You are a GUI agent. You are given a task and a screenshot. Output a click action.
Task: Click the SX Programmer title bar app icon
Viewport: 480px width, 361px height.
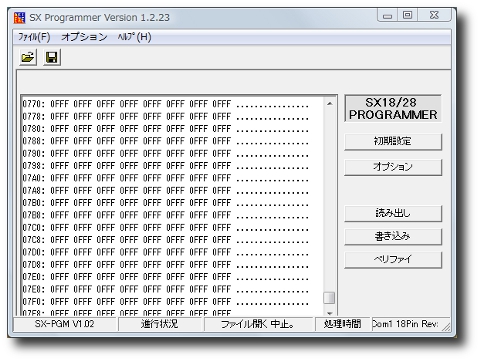pos(19,18)
